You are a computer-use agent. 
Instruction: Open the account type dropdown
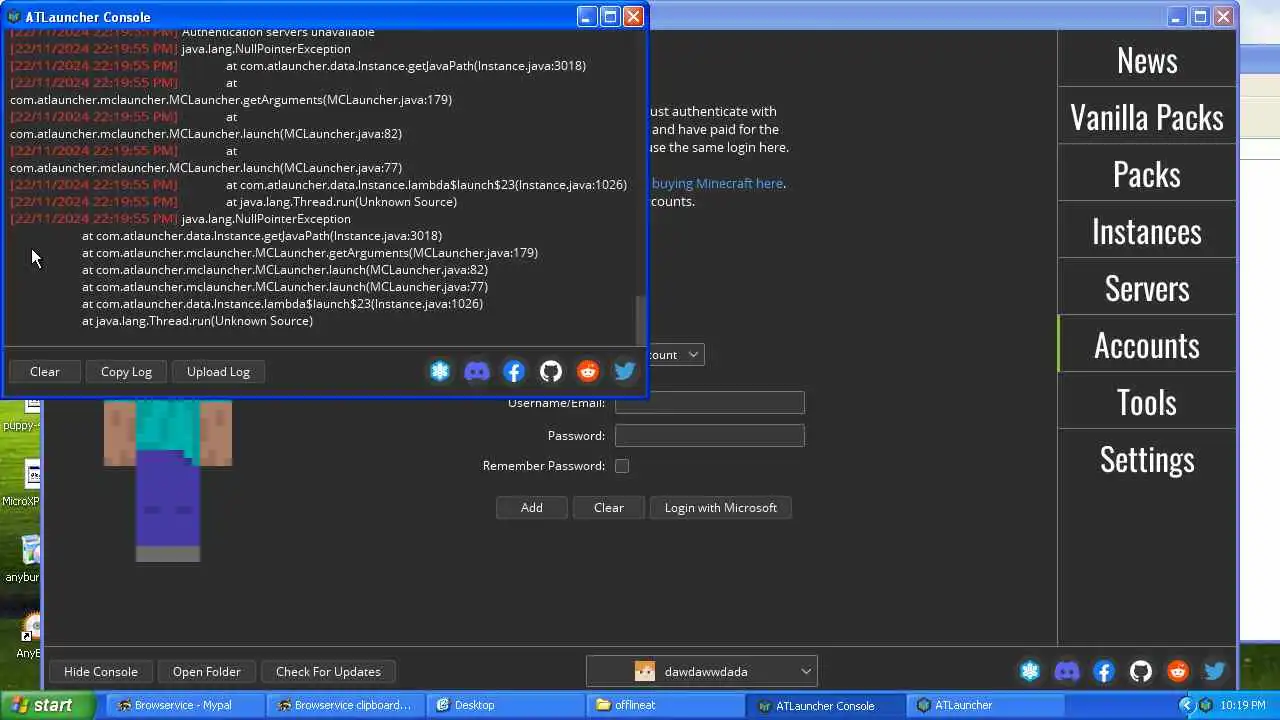click(x=676, y=355)
